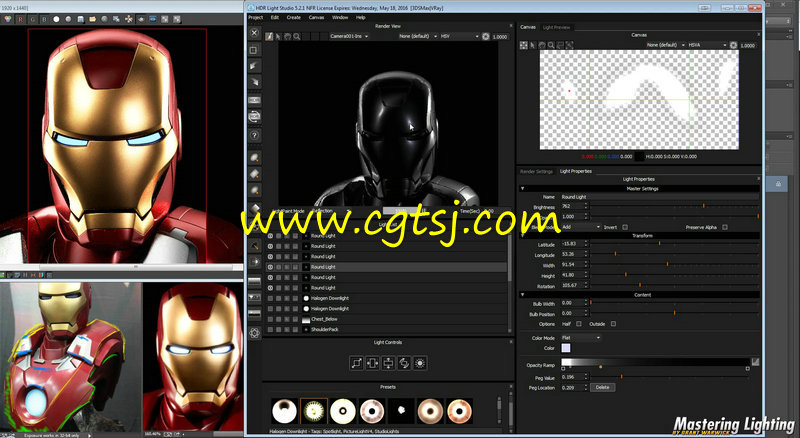Click the red channel R button in image viewer
This screenshot has width=800, height=438.
coord(20,19)
